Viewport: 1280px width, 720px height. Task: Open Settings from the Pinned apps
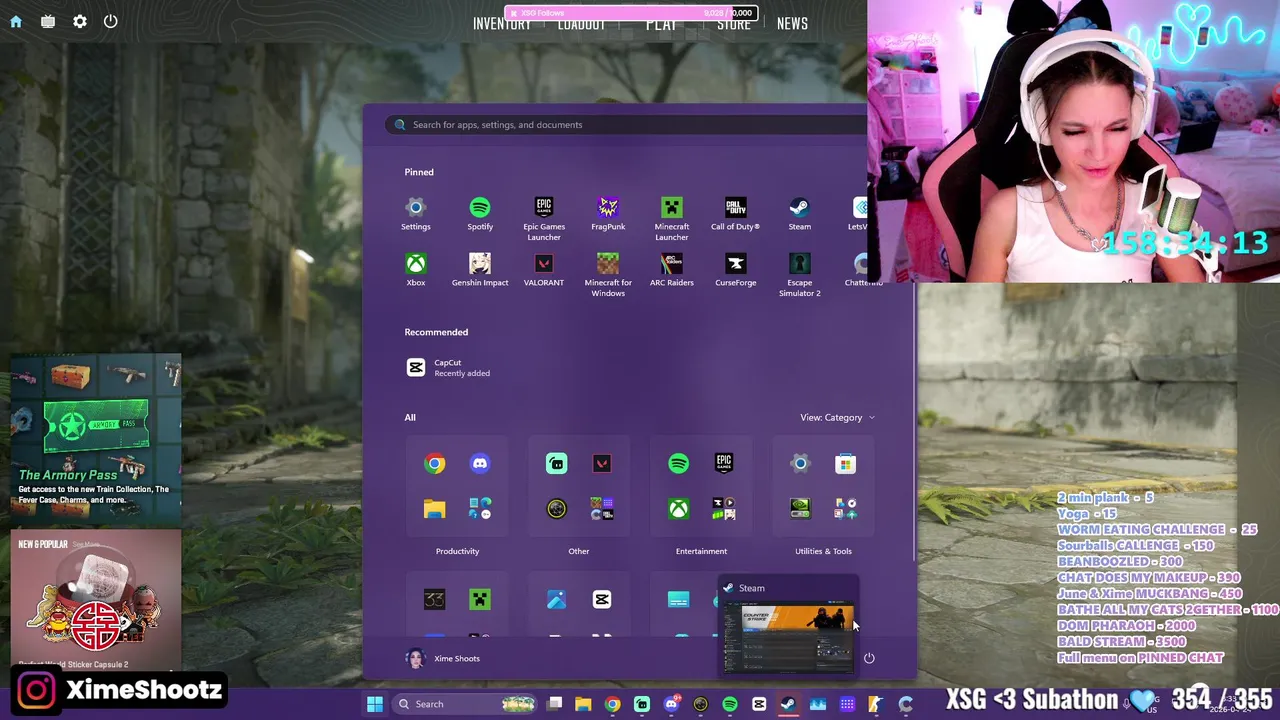pyautogui.click(x=416, y=214)
